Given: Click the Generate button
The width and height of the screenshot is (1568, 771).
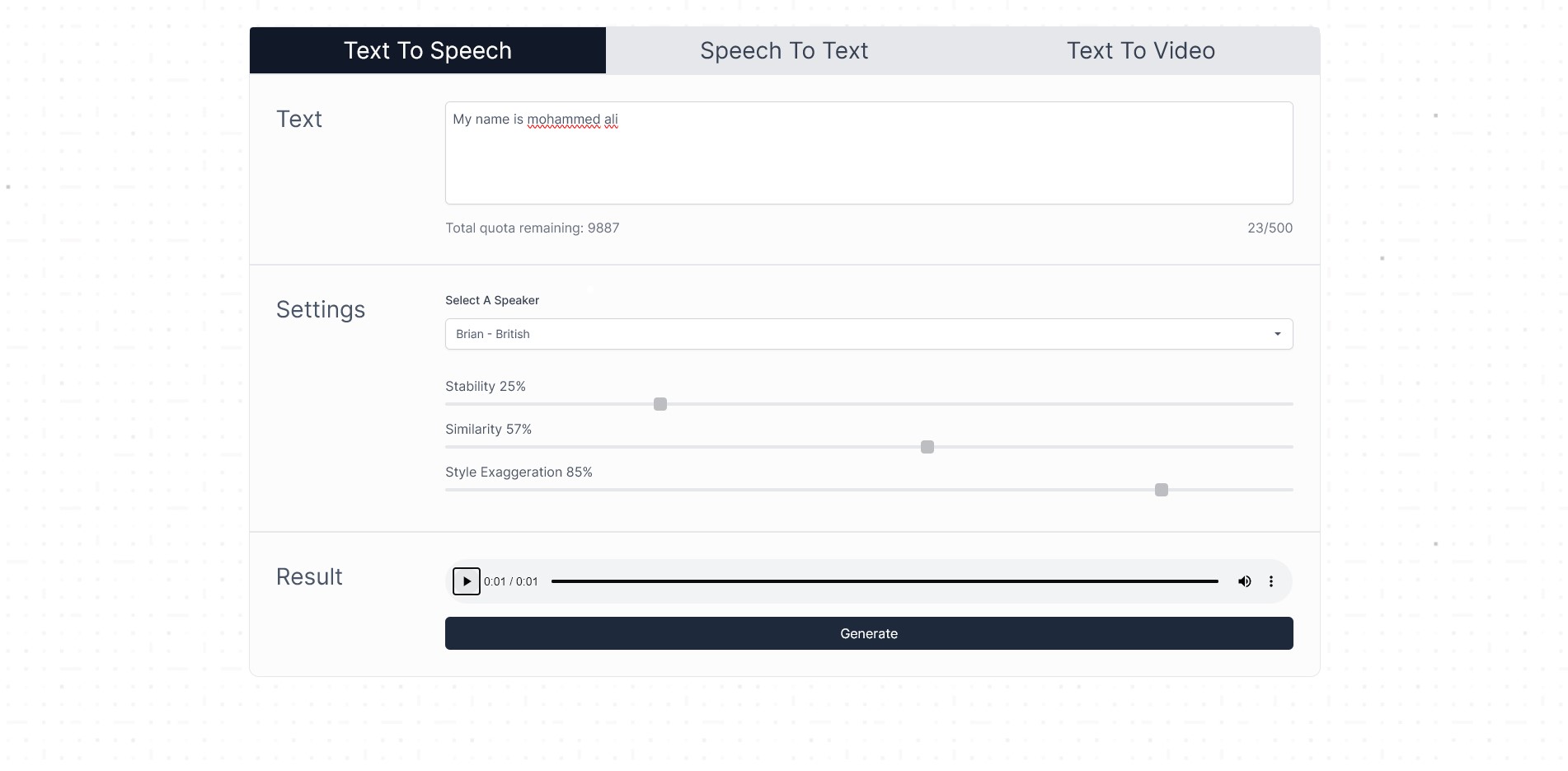Looking at the screenshot, I should [x=869, y=633].
